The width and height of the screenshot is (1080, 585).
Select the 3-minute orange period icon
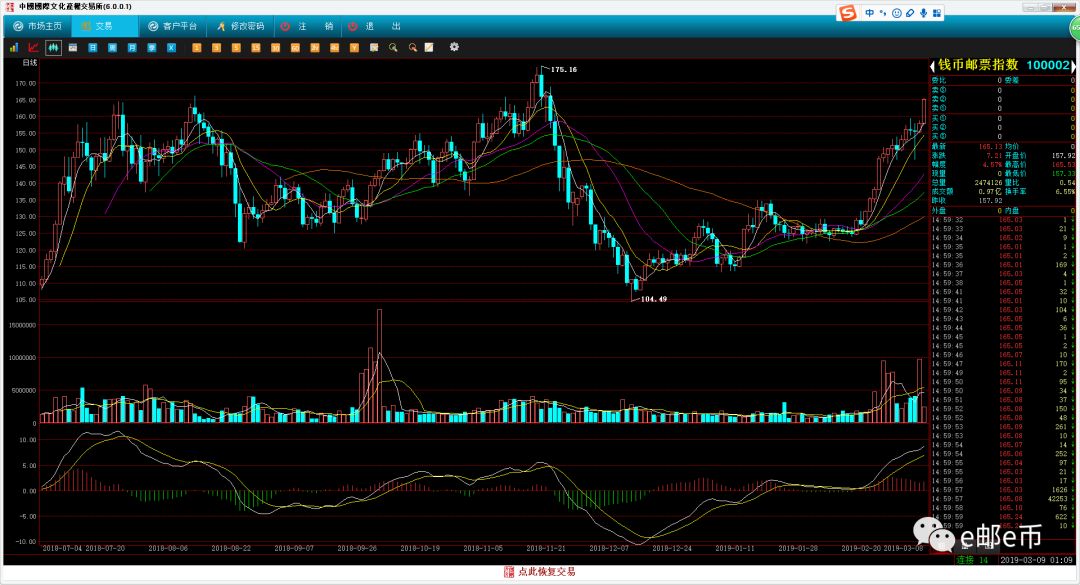216,48
